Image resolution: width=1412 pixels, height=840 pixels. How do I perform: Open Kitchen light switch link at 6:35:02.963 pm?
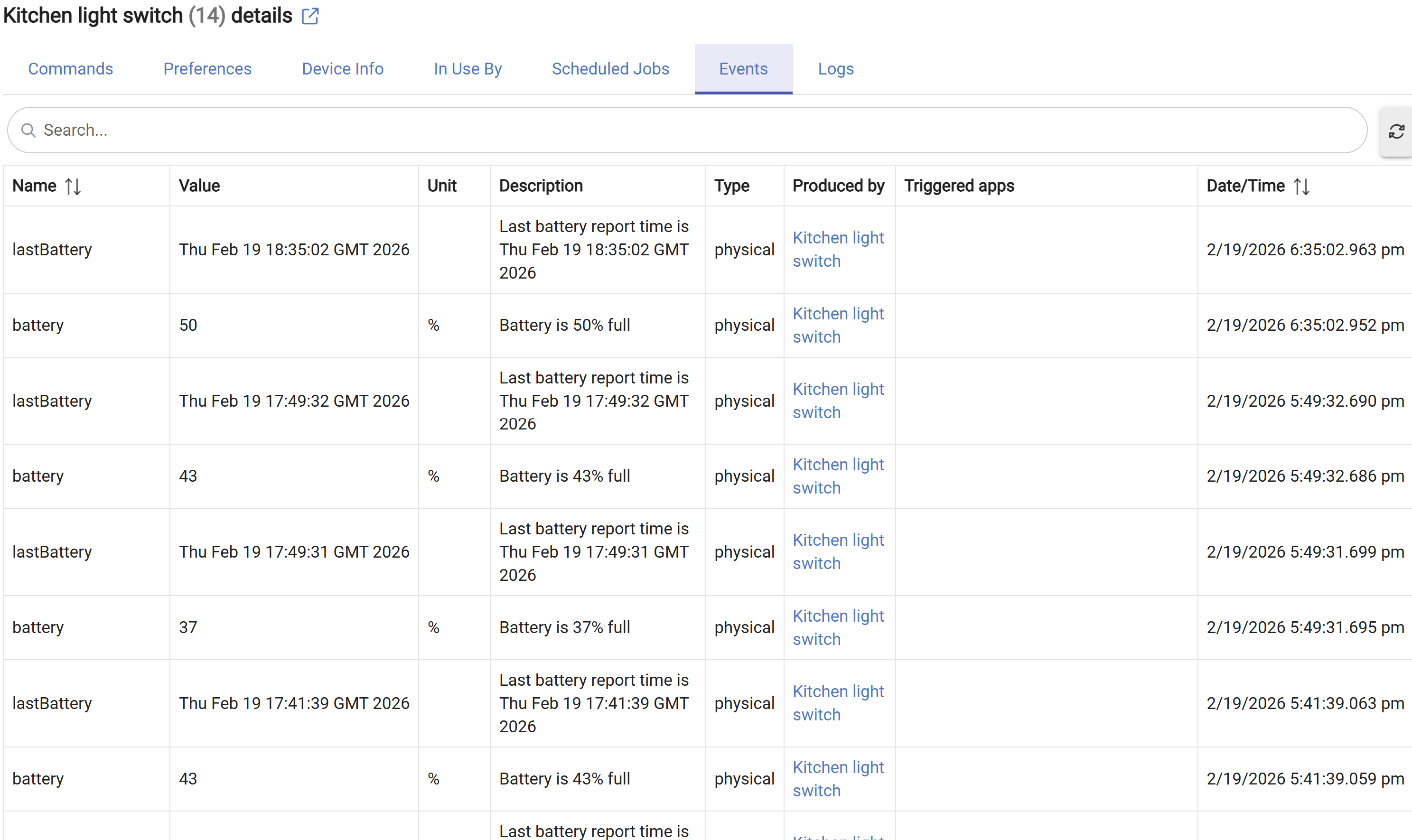[838, 250]
